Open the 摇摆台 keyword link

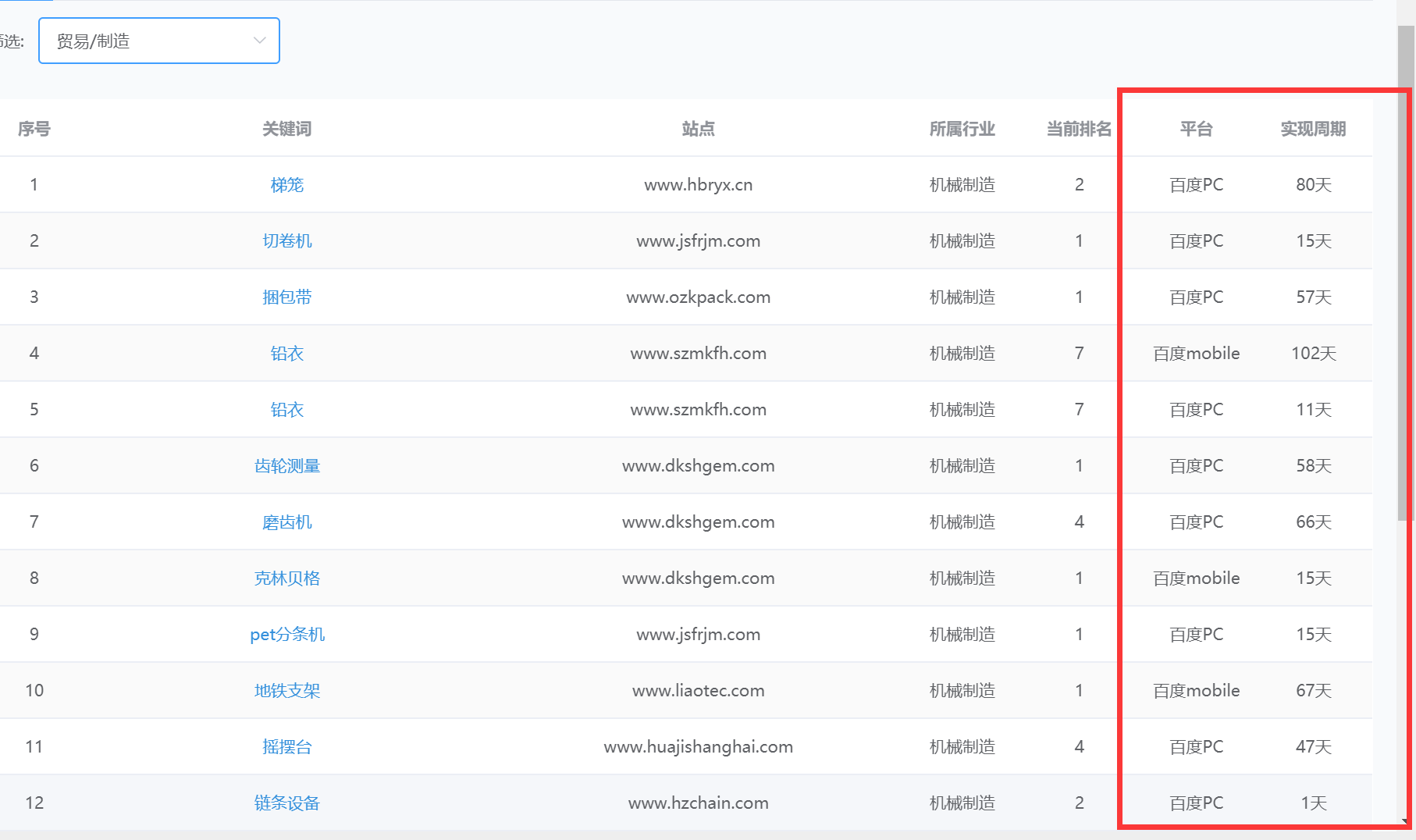pyautogui.click(x=286, y=747)
